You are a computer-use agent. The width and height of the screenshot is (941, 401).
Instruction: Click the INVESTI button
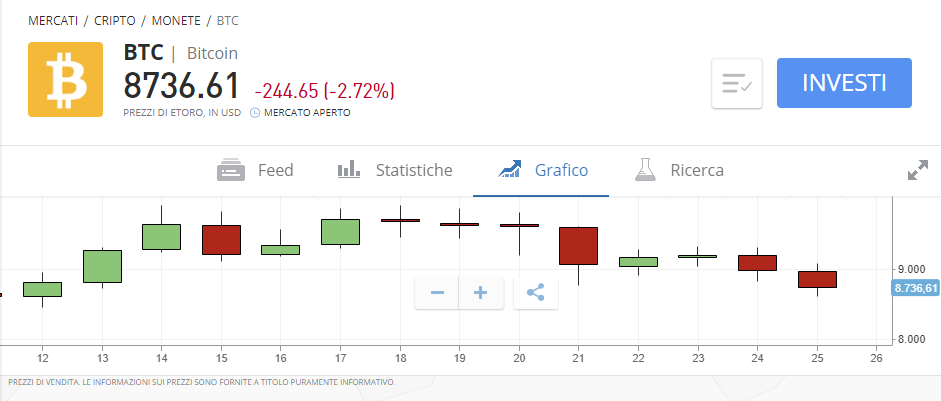click(x=844, y=83)
